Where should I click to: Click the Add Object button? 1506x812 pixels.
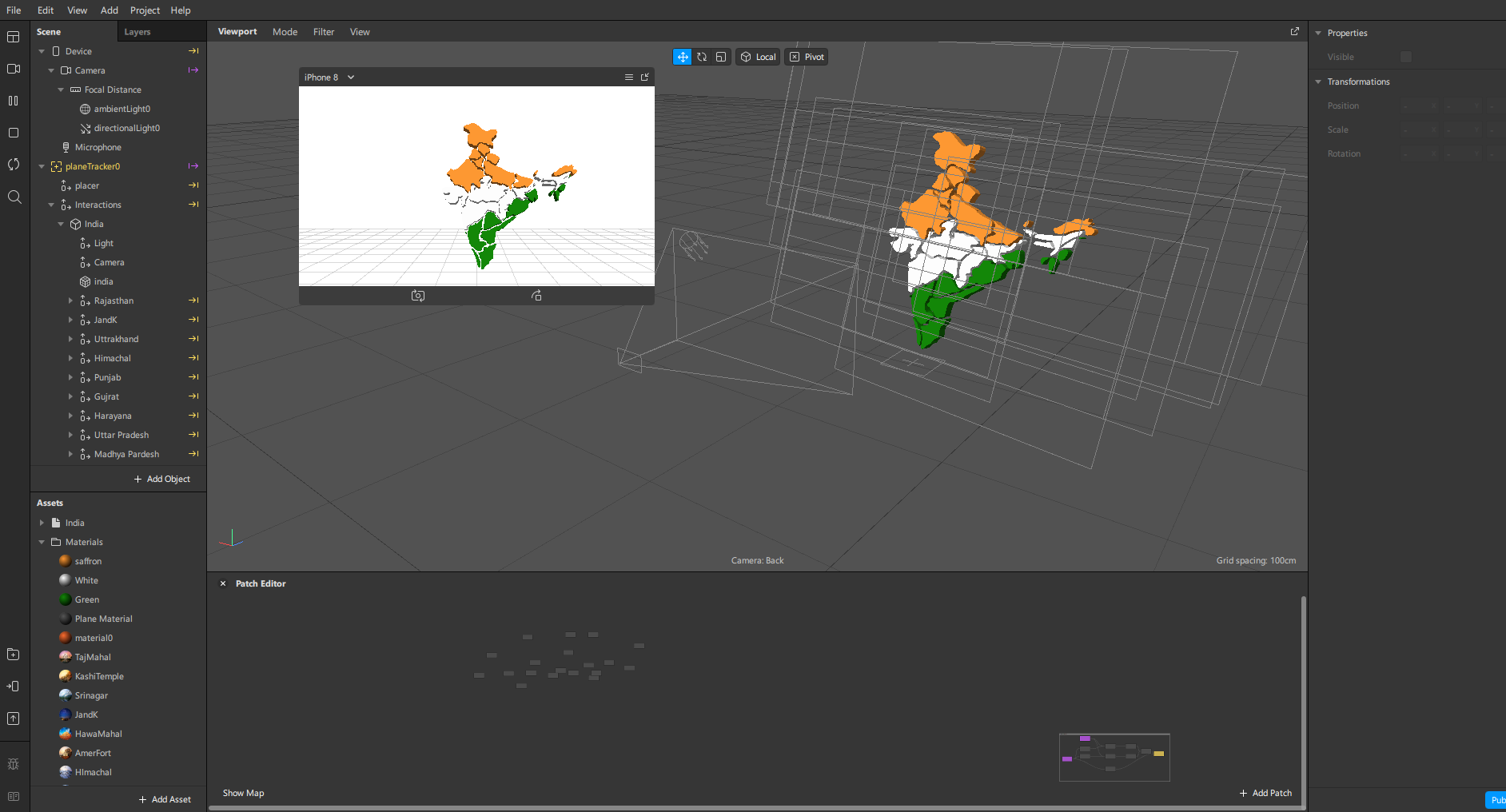pos(162,479)
